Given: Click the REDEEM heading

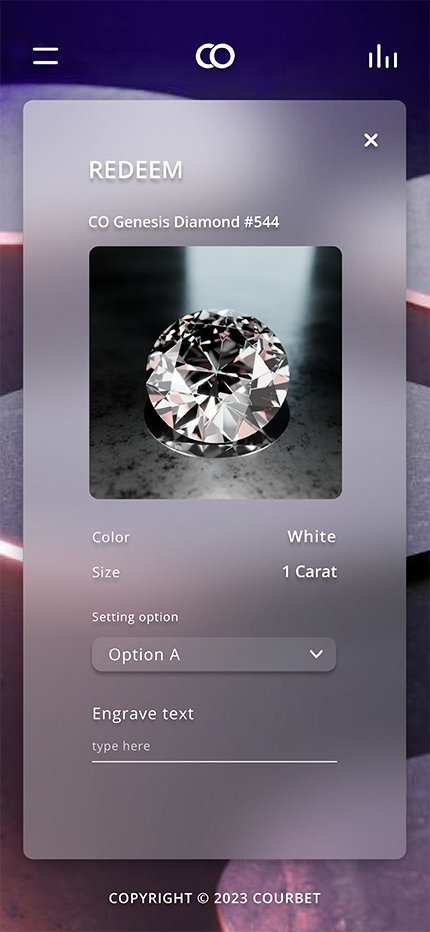Looking at the screenshot, I should tap(136, 171).
